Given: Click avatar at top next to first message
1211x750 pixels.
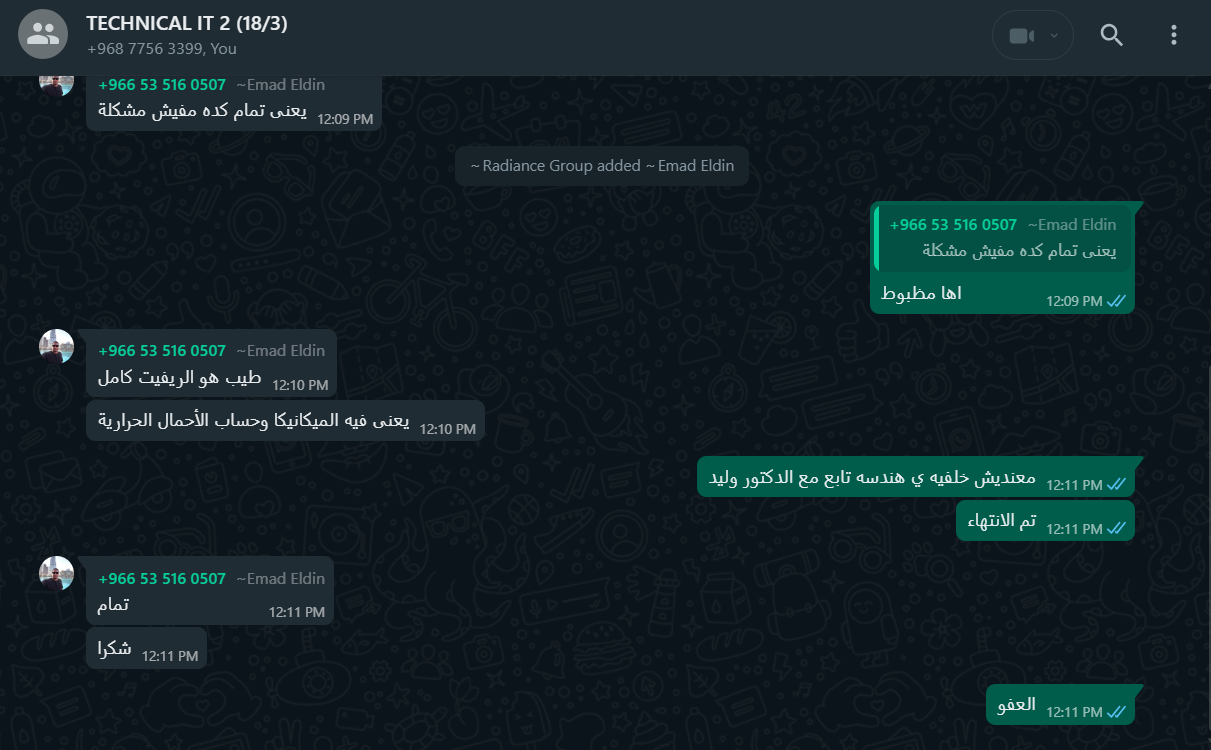Looking at the screenshot, I should tap(56, 84).
